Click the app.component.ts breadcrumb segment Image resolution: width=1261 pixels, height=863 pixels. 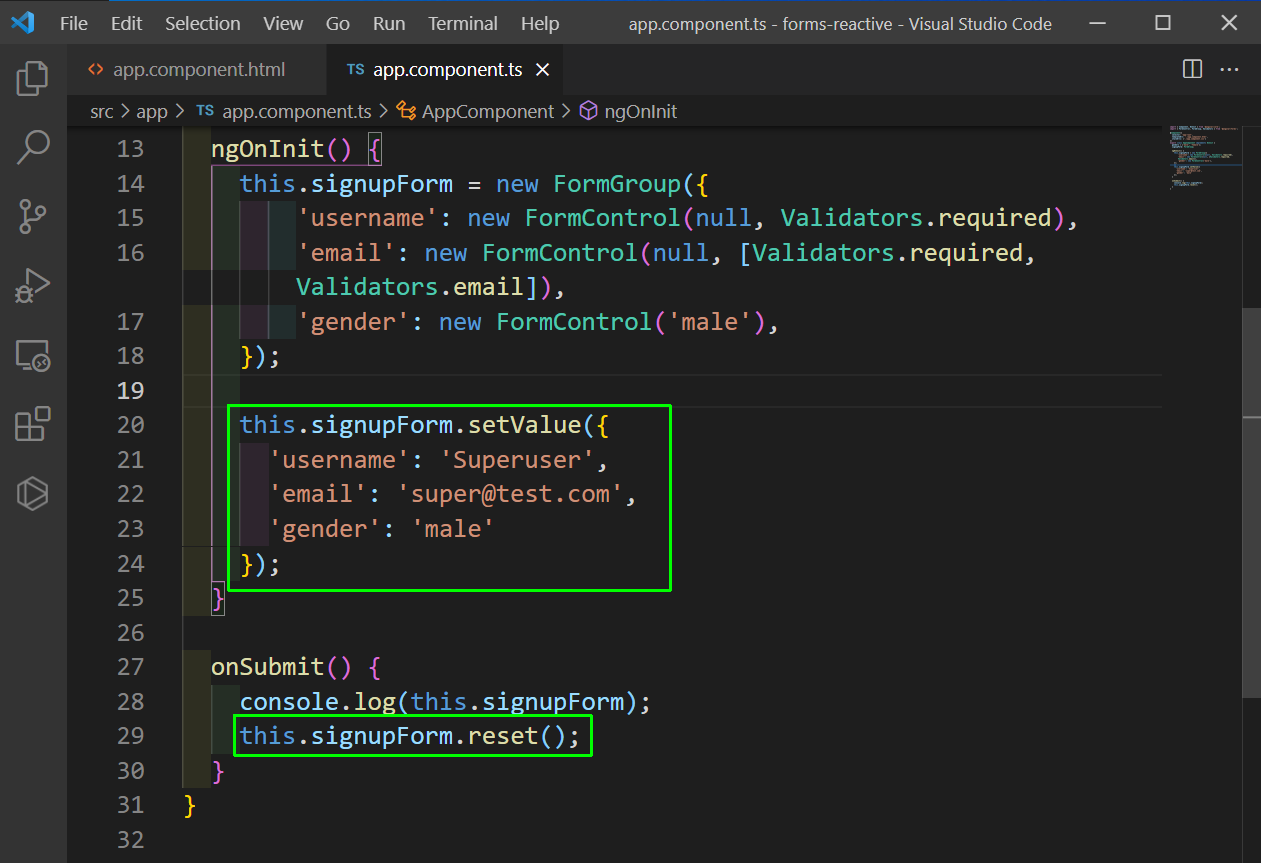click(x=283, y=111)
